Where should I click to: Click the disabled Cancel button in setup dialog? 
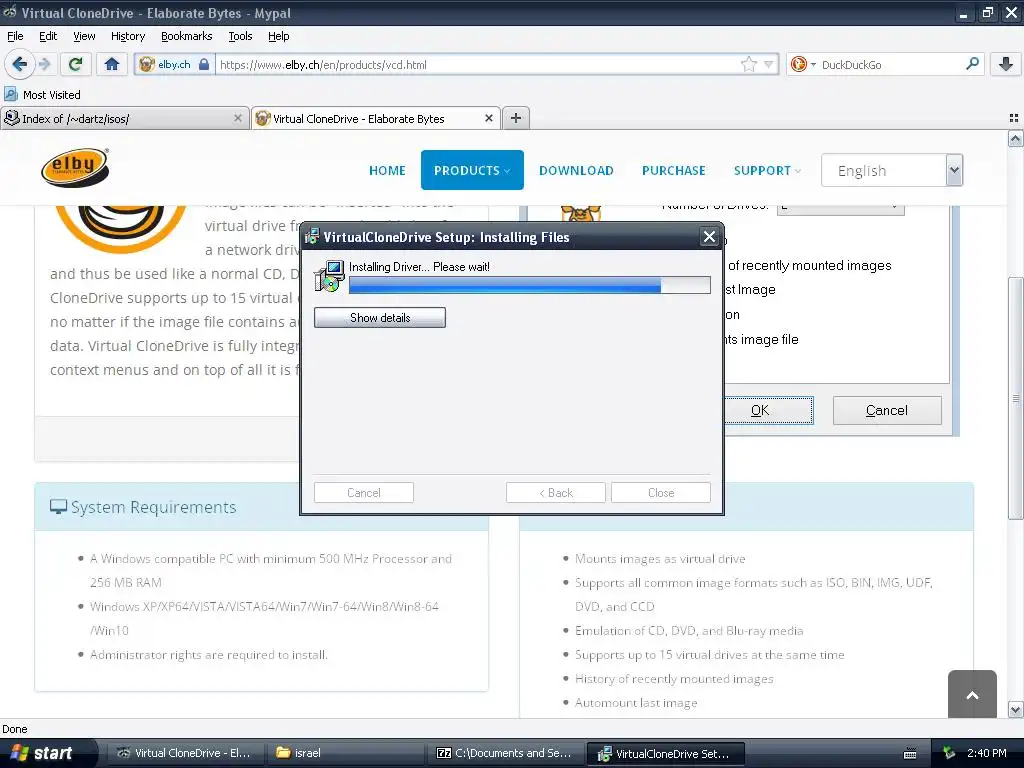point(364,492)
